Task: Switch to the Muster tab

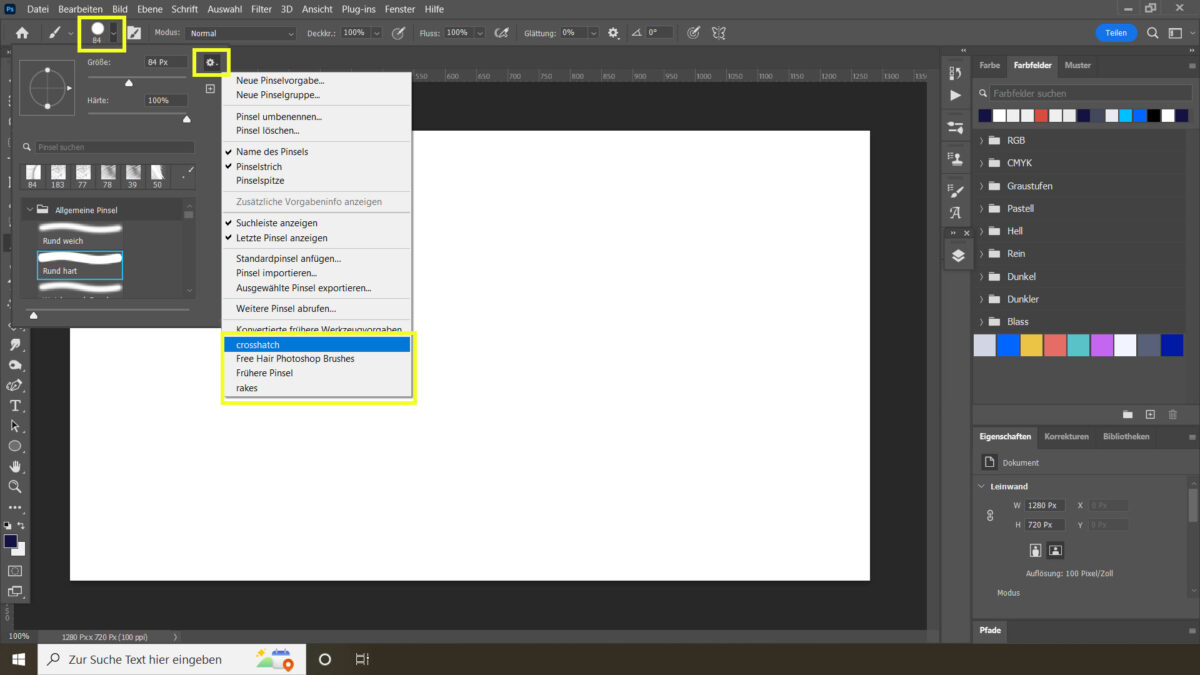Action: pyautogui.click(x=1077, y=65)
